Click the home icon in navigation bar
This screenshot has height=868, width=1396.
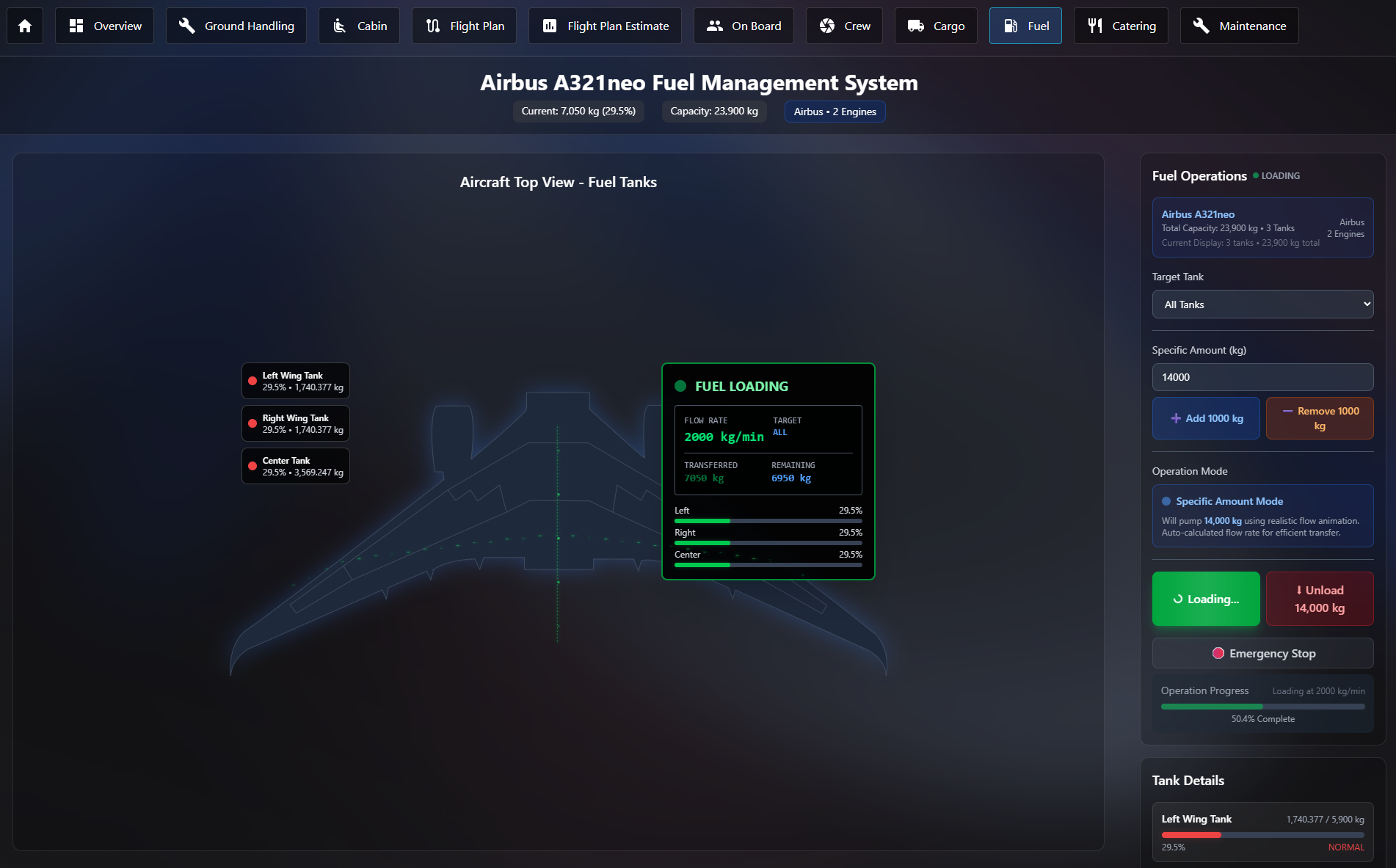[x=25, y=26]
